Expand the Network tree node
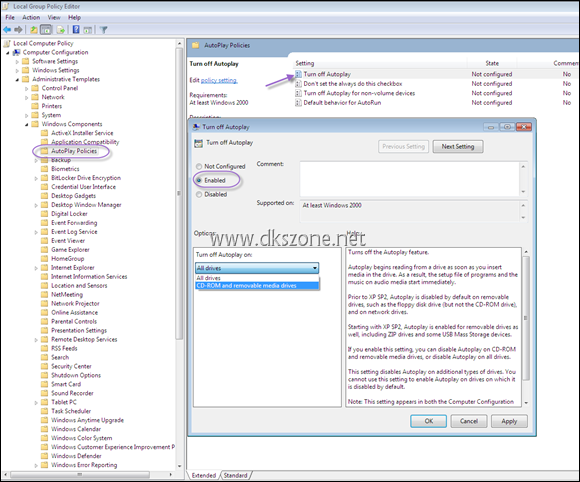The image size is (580, 482). [x=27, y=97]
